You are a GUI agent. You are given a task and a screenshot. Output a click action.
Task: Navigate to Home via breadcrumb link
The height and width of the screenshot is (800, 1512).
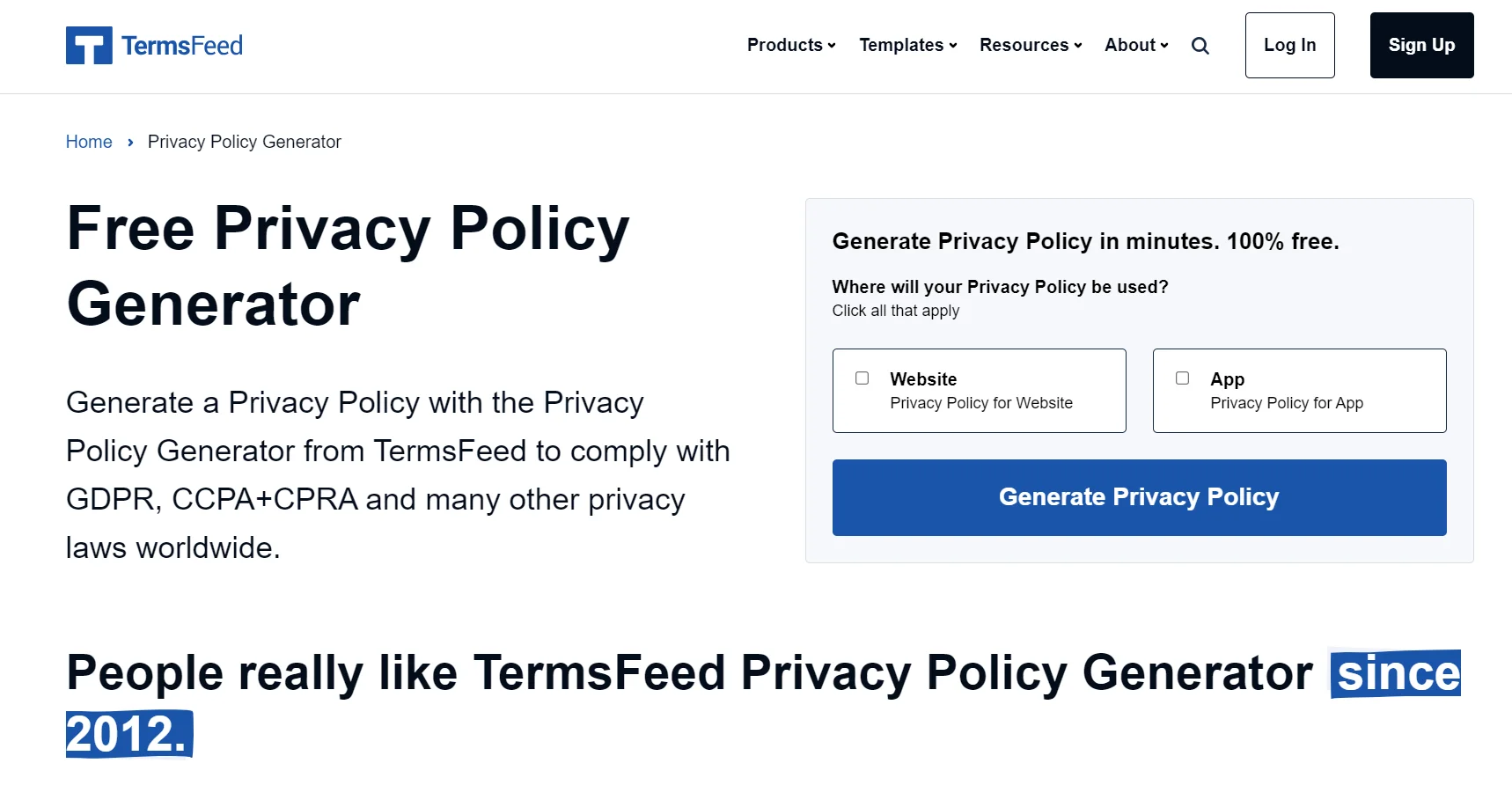[x=89, y=142]
